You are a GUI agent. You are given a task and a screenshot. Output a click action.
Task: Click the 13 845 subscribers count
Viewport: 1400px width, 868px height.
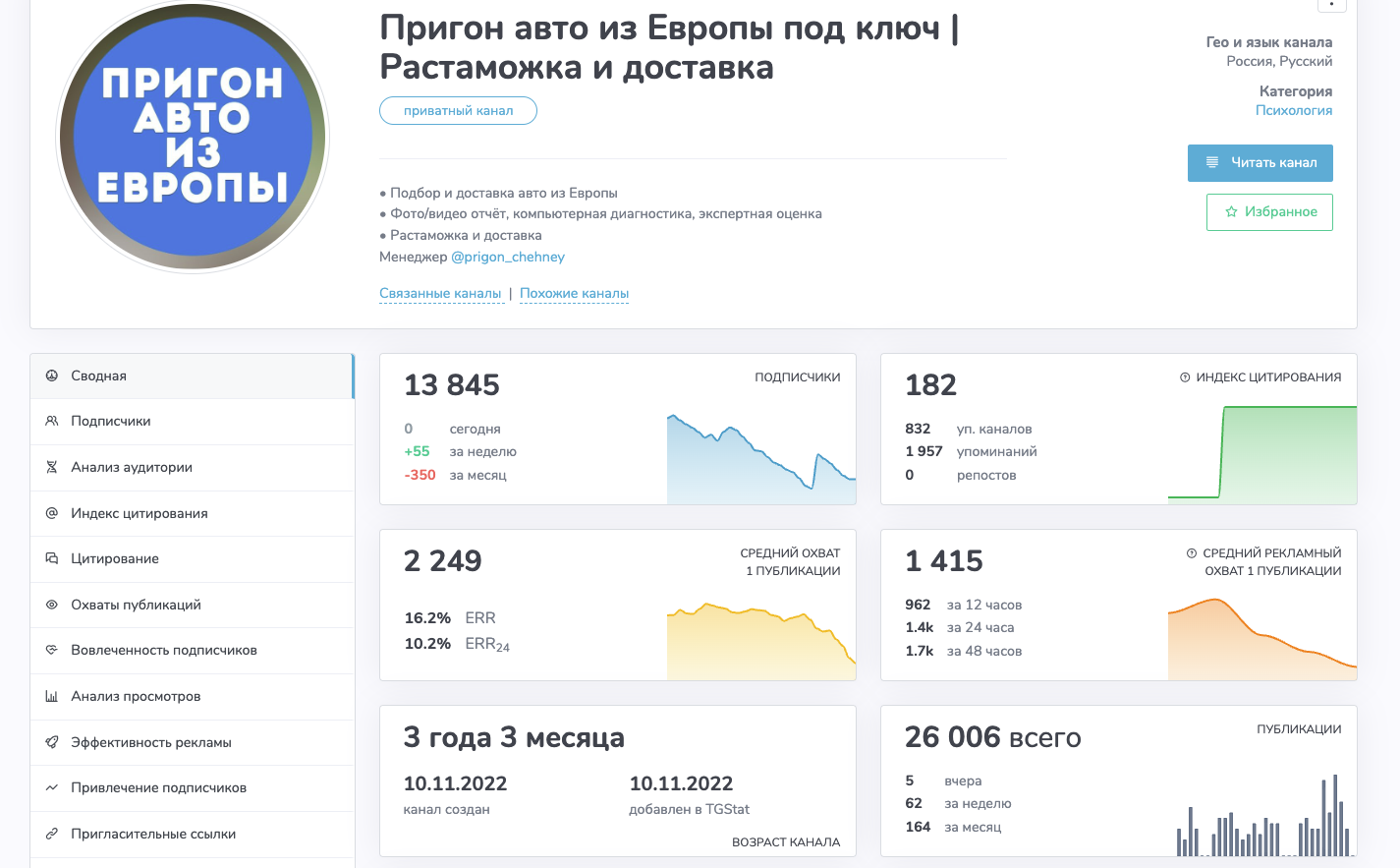pos(452,385)
